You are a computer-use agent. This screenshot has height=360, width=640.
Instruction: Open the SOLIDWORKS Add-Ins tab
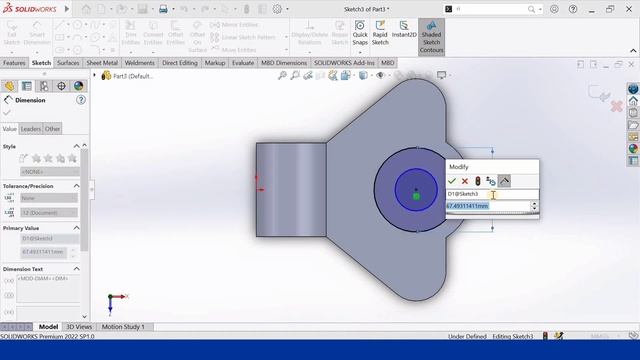[344, 63]
